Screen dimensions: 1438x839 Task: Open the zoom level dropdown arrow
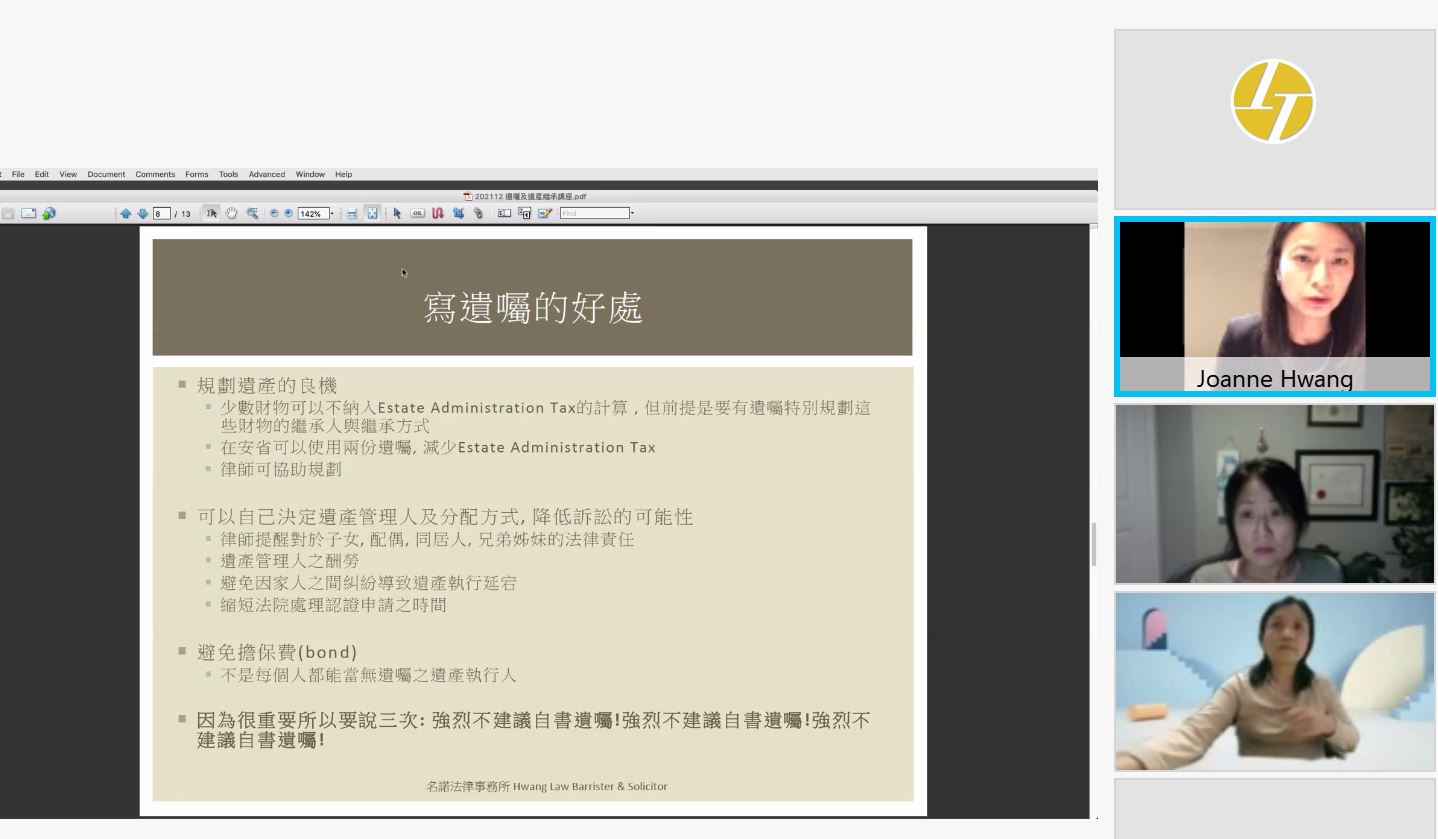(x=332, y=213)
